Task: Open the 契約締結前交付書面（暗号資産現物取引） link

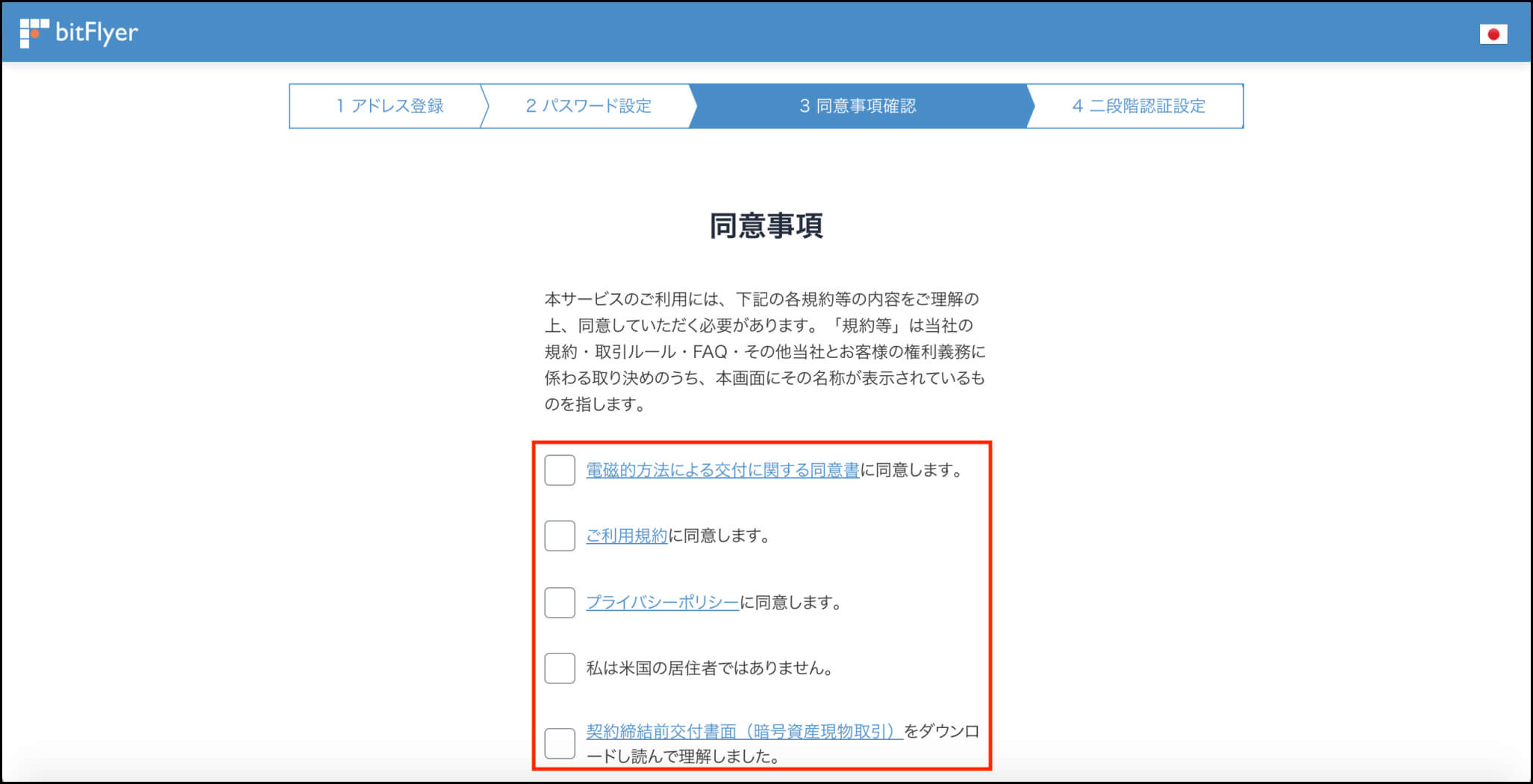Action: point(744,731)
